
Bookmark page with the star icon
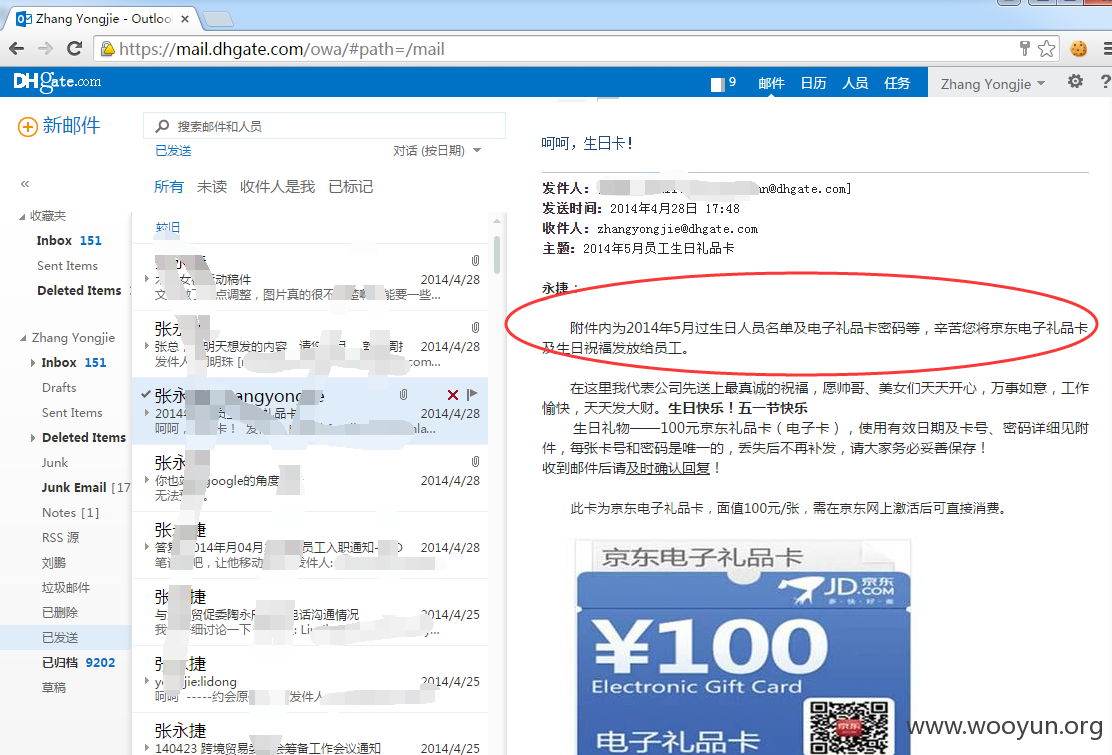(x=1046, y=49)
